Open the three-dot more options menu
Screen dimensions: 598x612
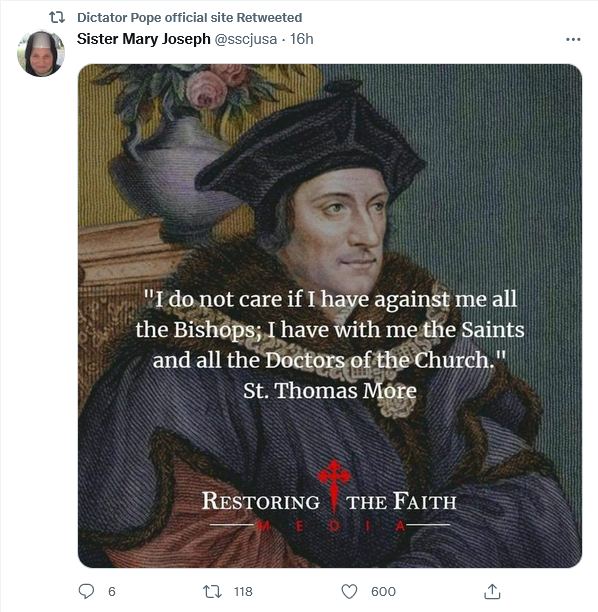click(573, 39)
